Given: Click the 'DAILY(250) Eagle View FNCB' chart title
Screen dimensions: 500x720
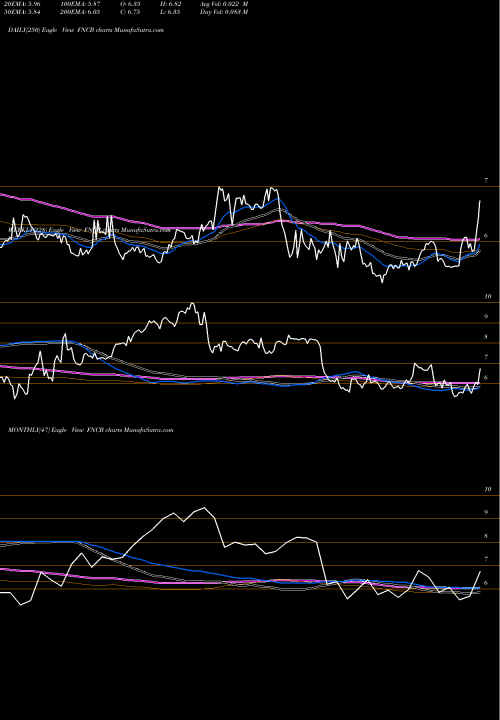Looking at the screenshot, I should pyautogui.click(x=86, y=30).
